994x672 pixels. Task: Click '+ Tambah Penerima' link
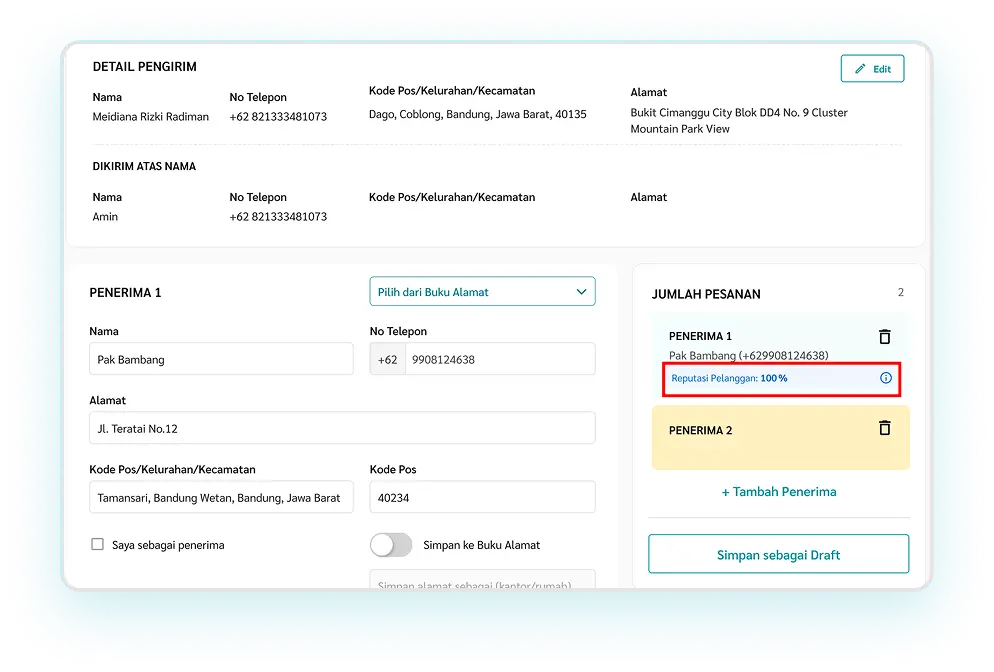click(779, 492)
